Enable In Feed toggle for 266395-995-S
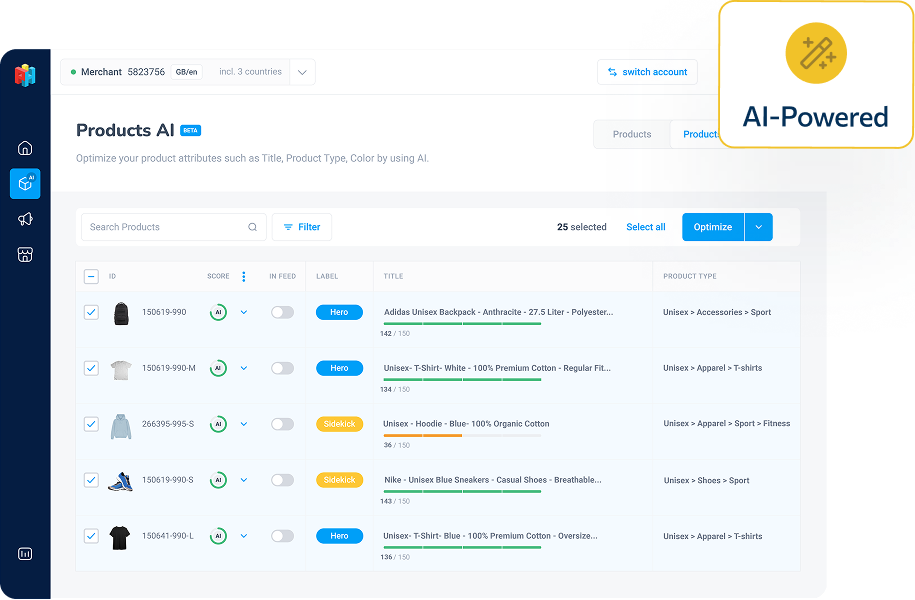The width and height of the screenshot is (915, 600). point(282,424)
